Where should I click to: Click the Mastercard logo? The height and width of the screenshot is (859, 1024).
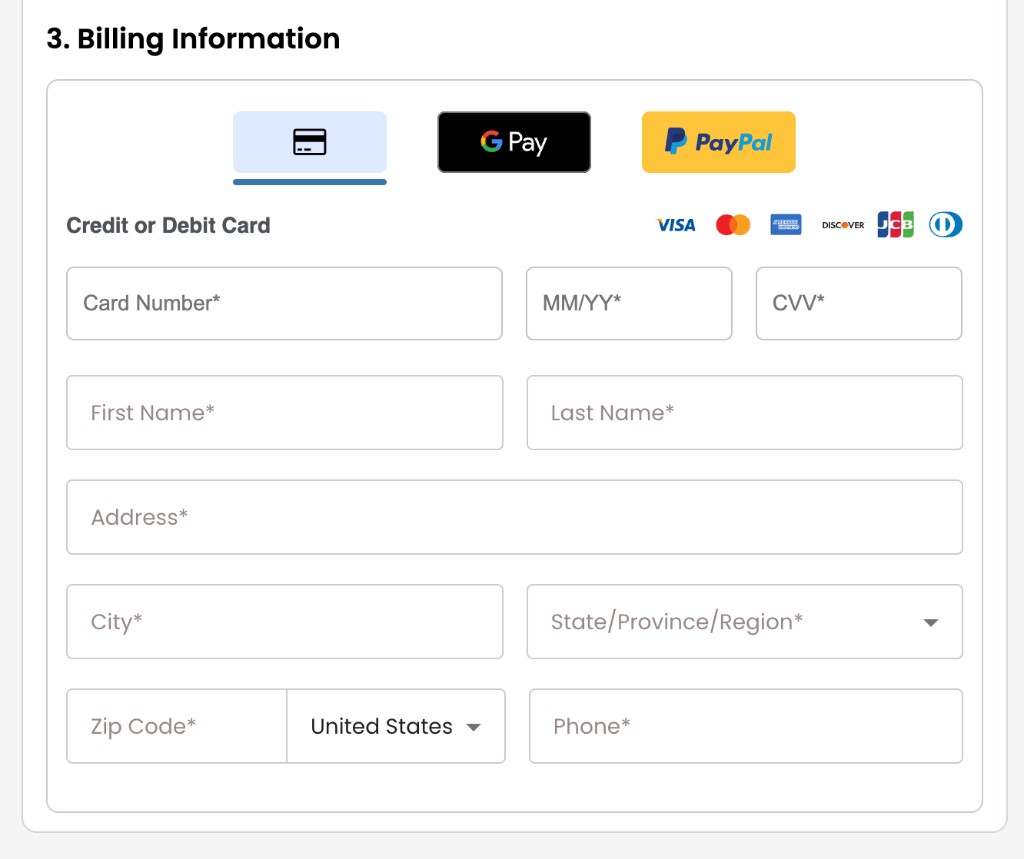tap(733, 225)
